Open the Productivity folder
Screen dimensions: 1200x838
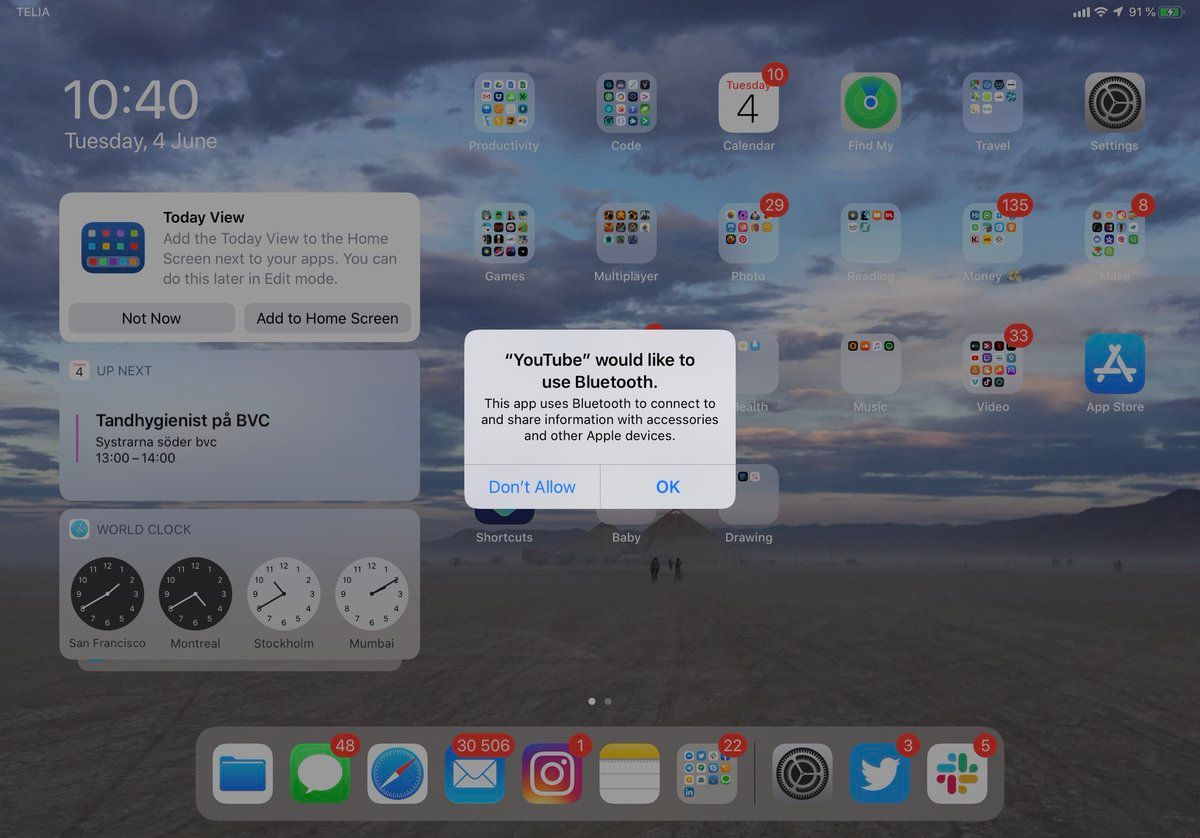pos(504,103)
